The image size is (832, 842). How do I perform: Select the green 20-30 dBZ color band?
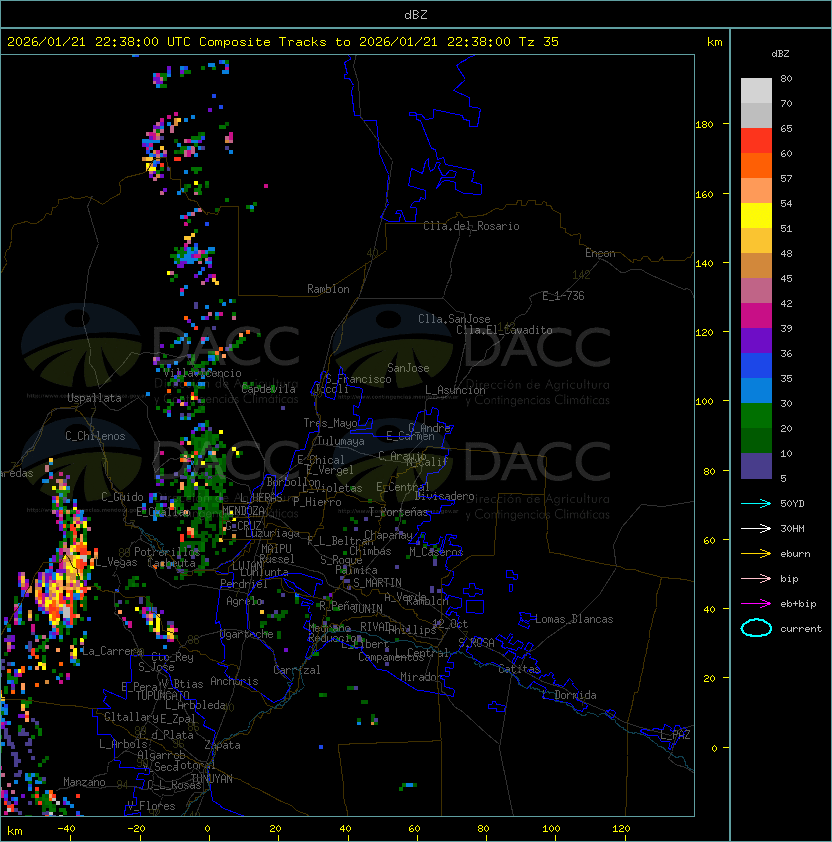click(x=756, y=415)
